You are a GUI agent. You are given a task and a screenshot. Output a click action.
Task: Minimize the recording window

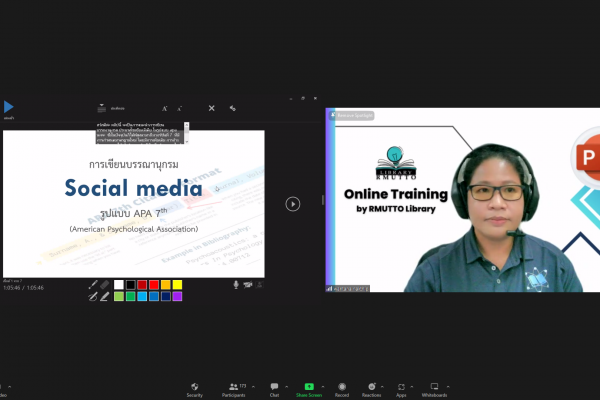pos(291,99)
